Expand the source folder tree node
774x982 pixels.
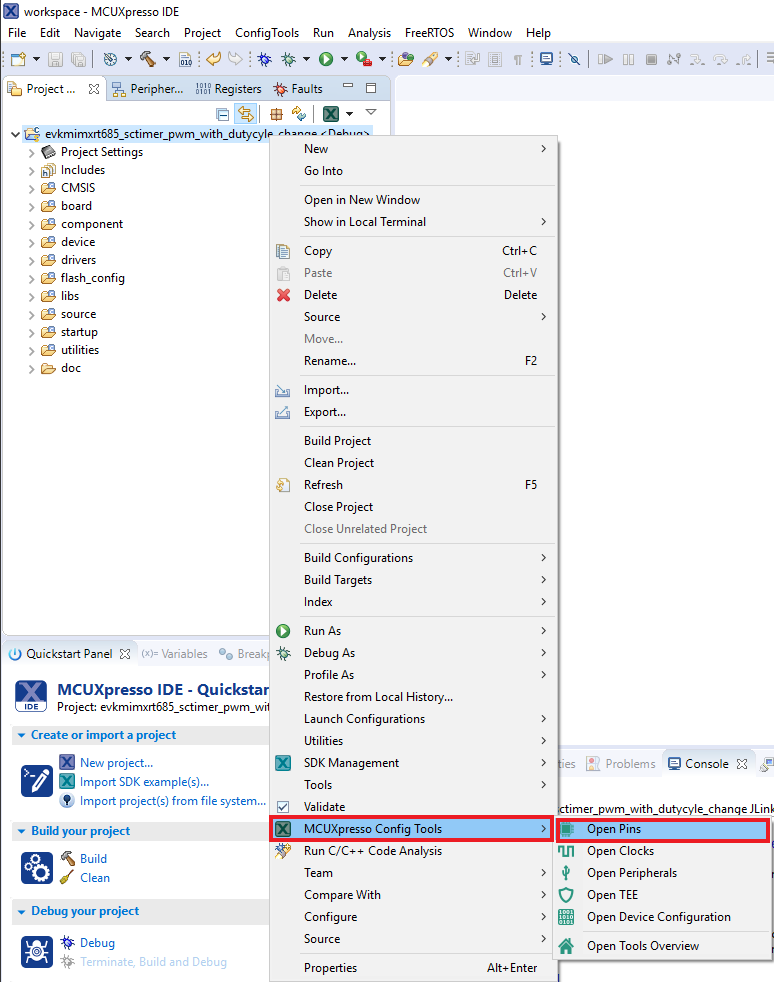(31, 314)
